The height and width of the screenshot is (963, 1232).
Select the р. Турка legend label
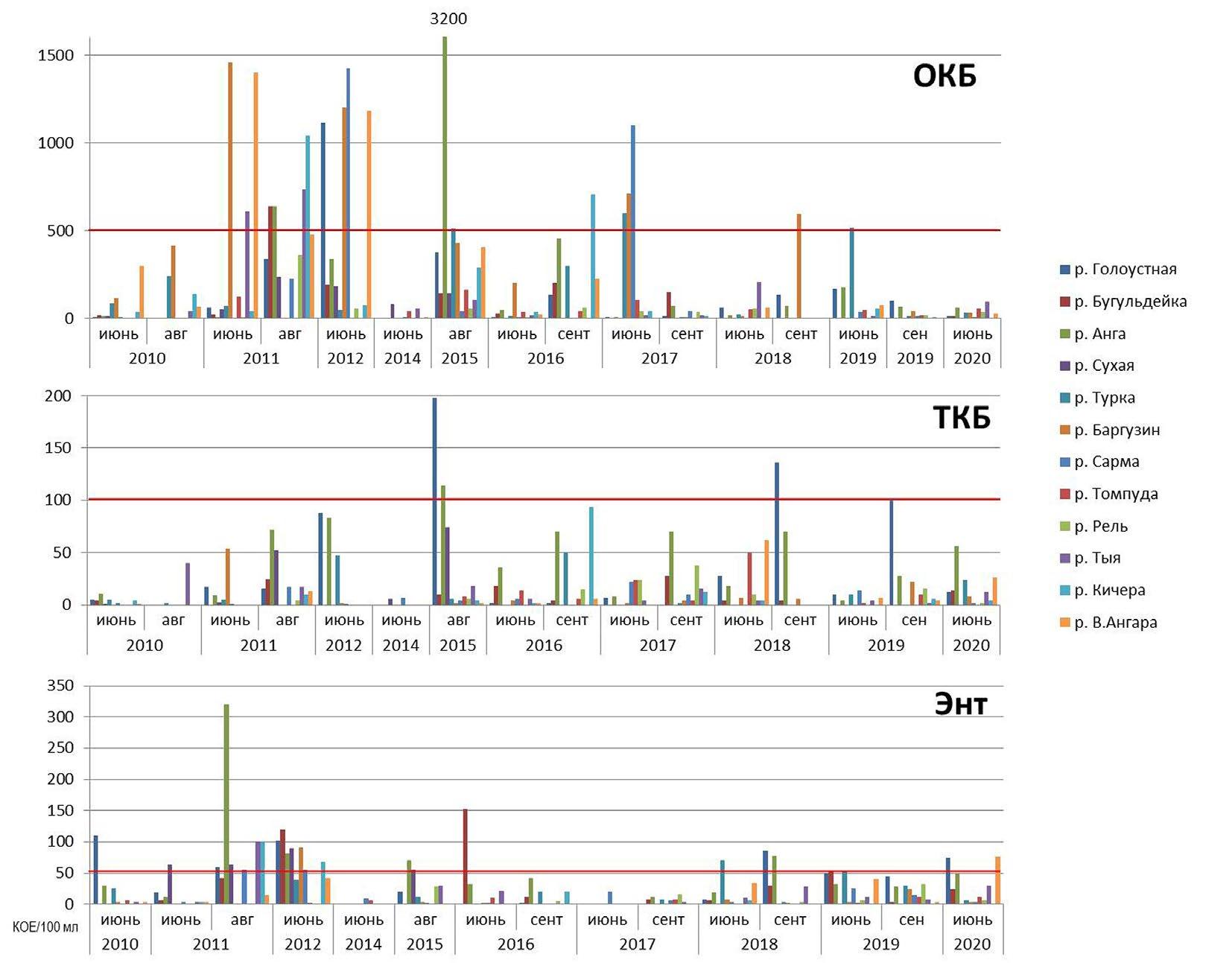(x=1105, y=398)
